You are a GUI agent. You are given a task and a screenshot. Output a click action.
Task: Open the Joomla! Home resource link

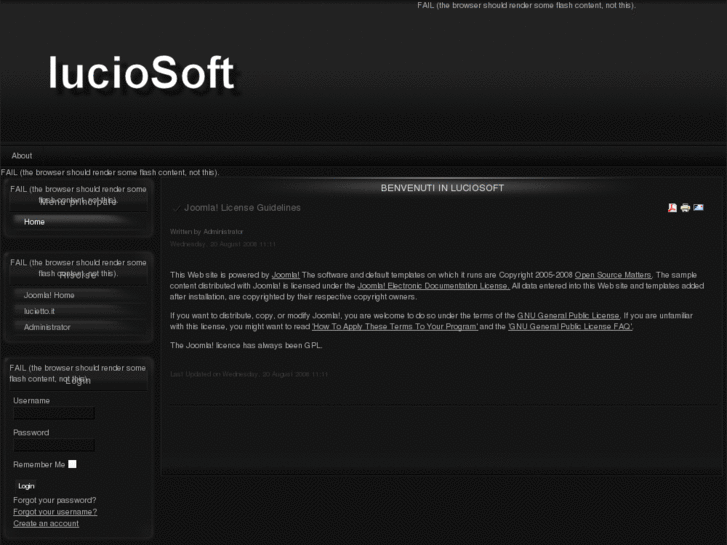(49, 295)
